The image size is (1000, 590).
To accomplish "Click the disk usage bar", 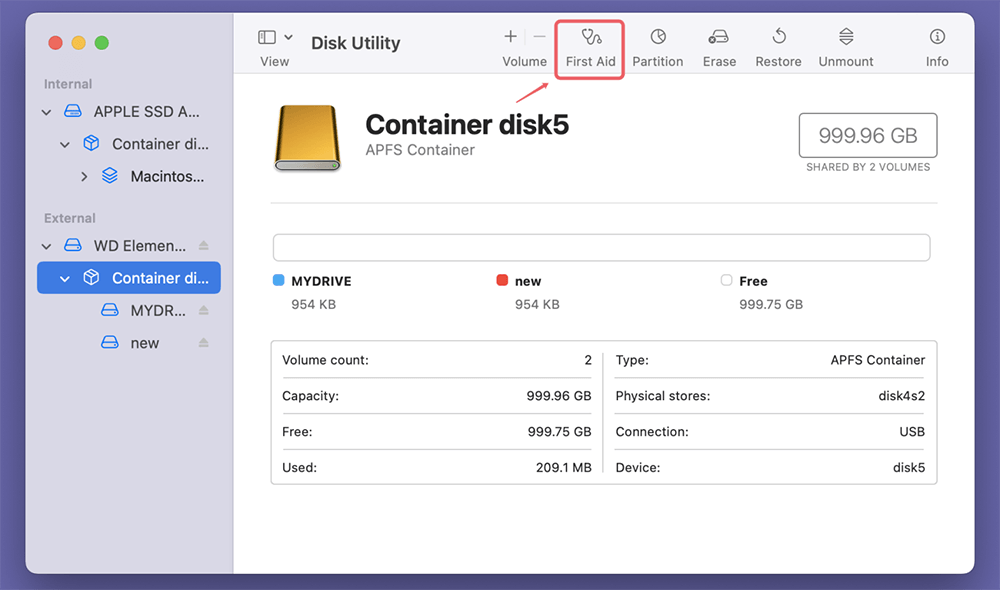I will [601, 248].
